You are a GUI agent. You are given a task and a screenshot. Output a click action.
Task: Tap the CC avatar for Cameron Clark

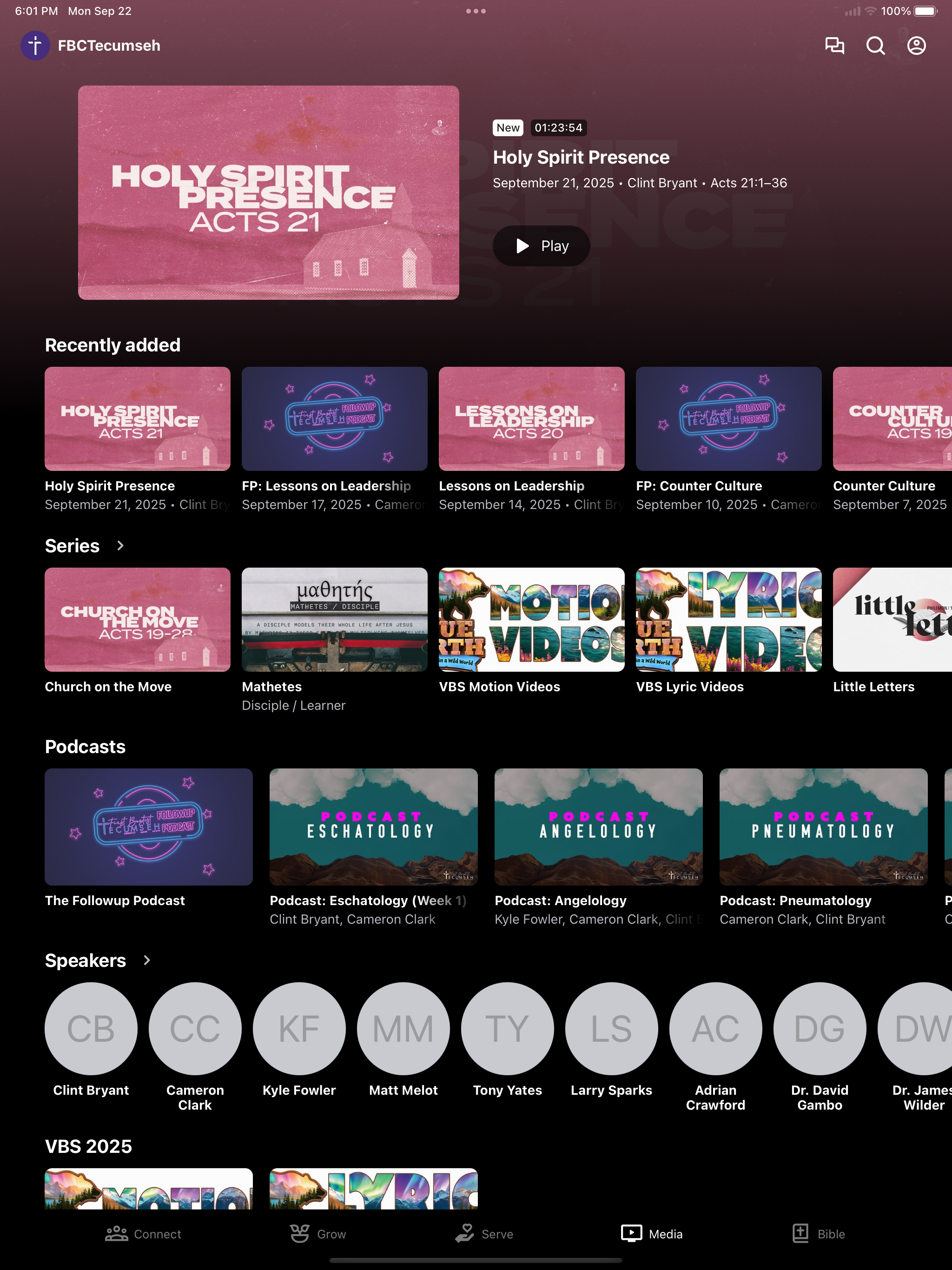tap(195, 1028)
